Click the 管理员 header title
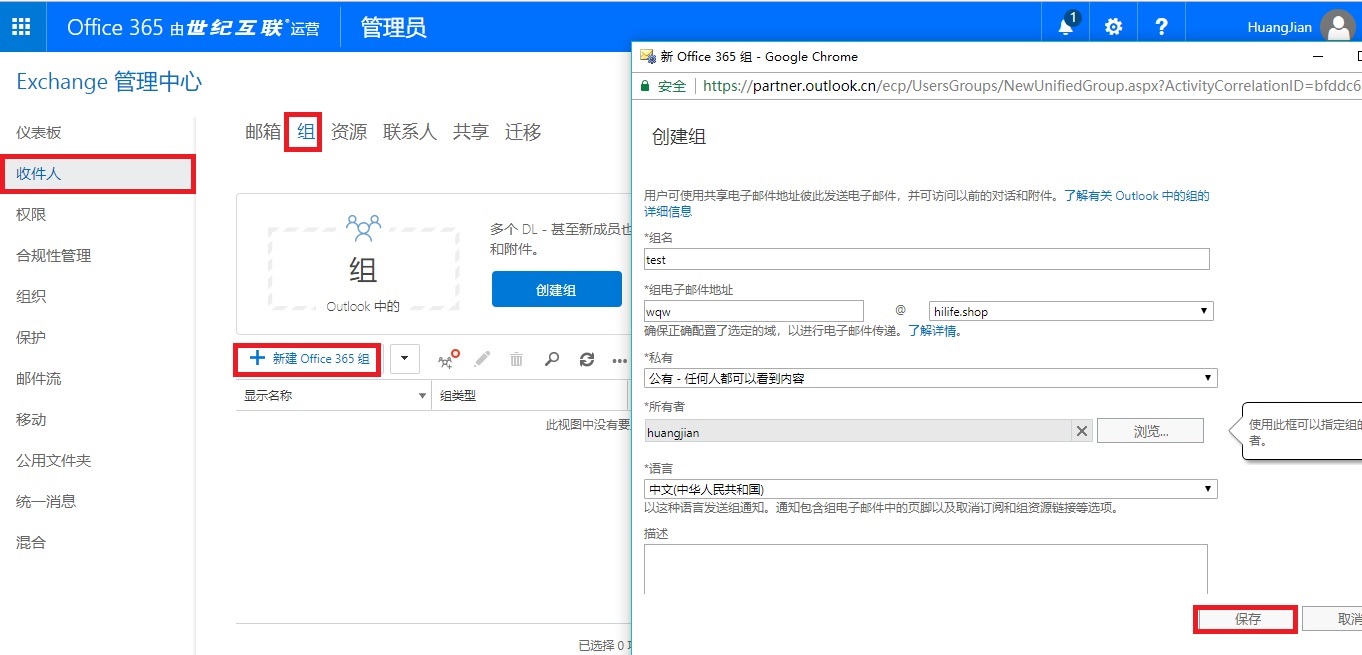 pos(394,27)
